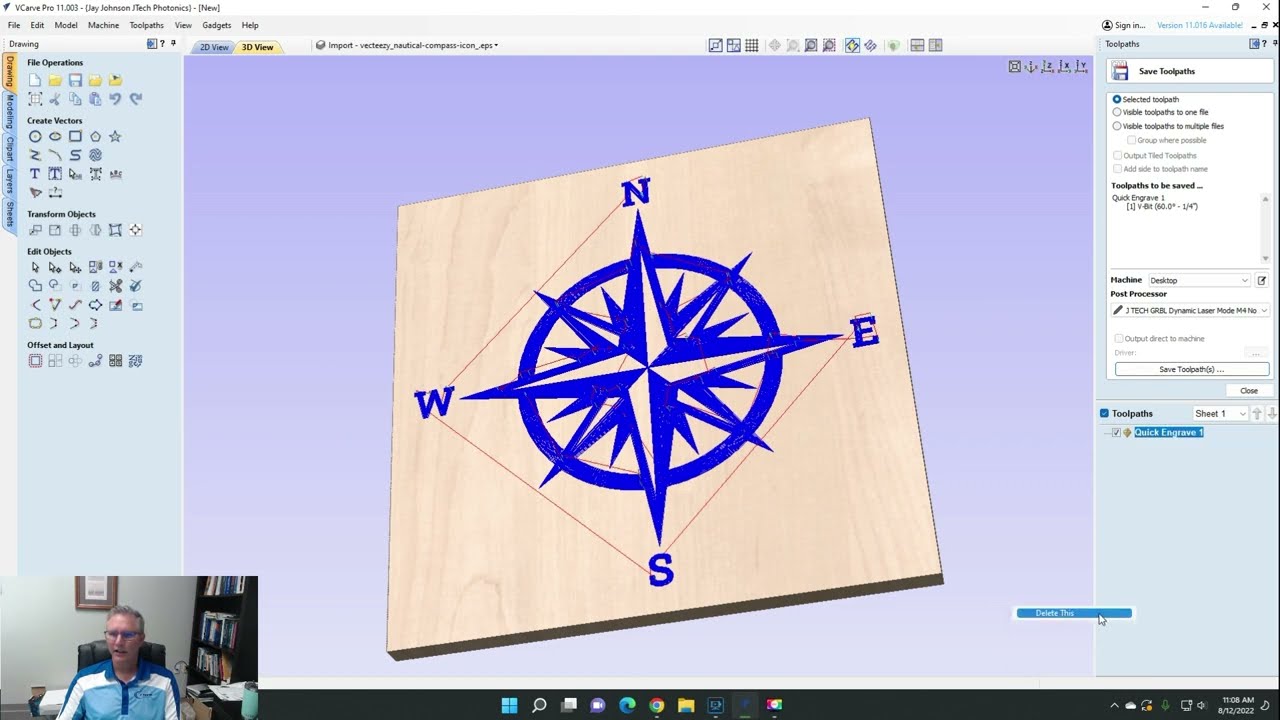This screenshot has height=720, width=1280.
Task: Switch to the Modeling side tab
Action: pyautogui.click(x=10, y=111)
